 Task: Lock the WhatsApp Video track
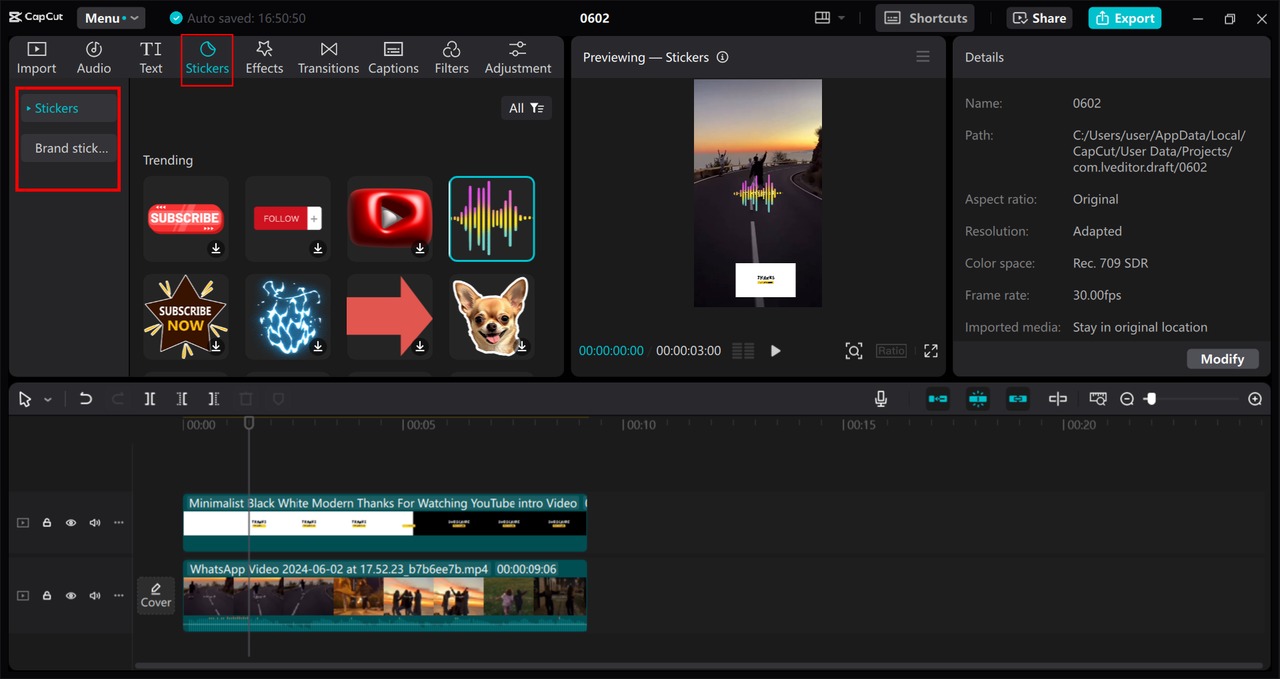pos(47,595)
